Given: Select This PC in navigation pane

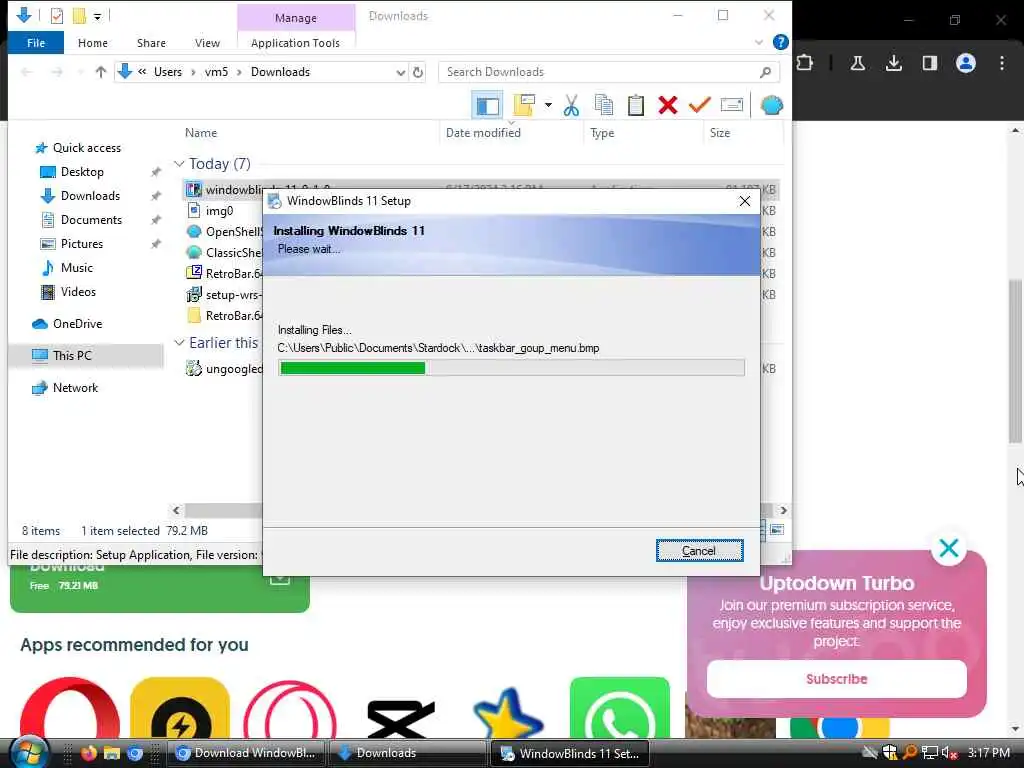Looking at the screenshot, I should click(72, 356).
